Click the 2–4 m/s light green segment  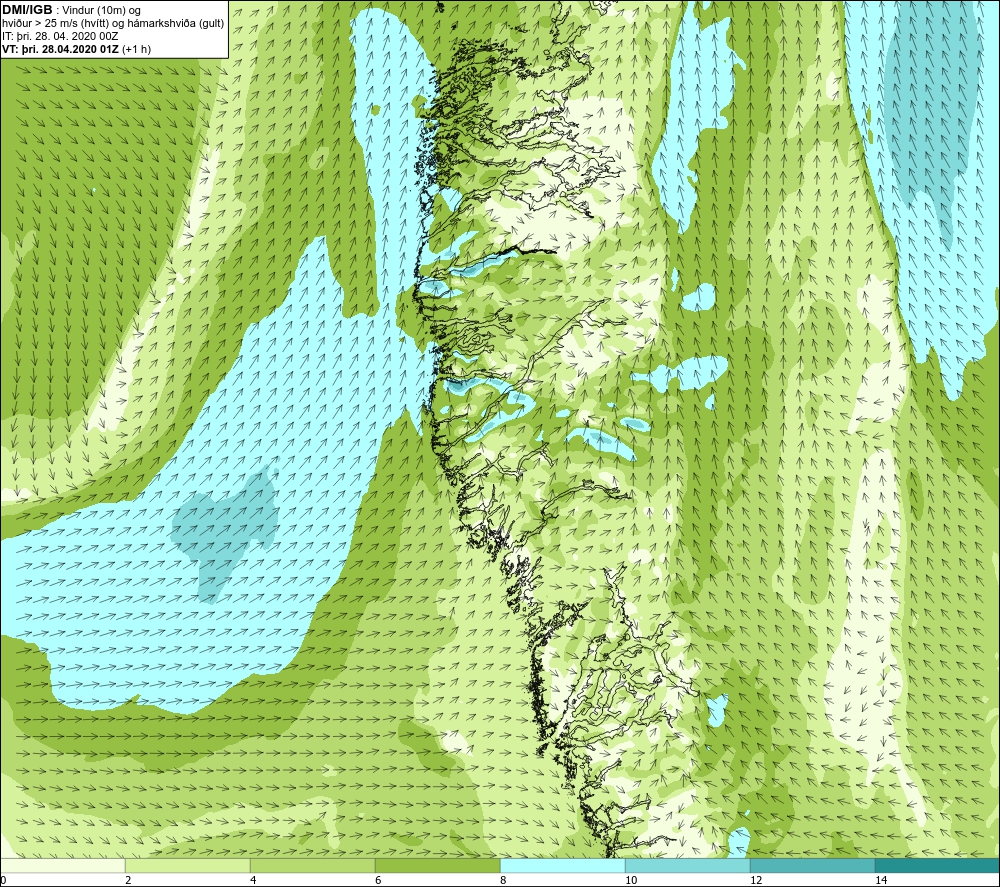point(188,865)
